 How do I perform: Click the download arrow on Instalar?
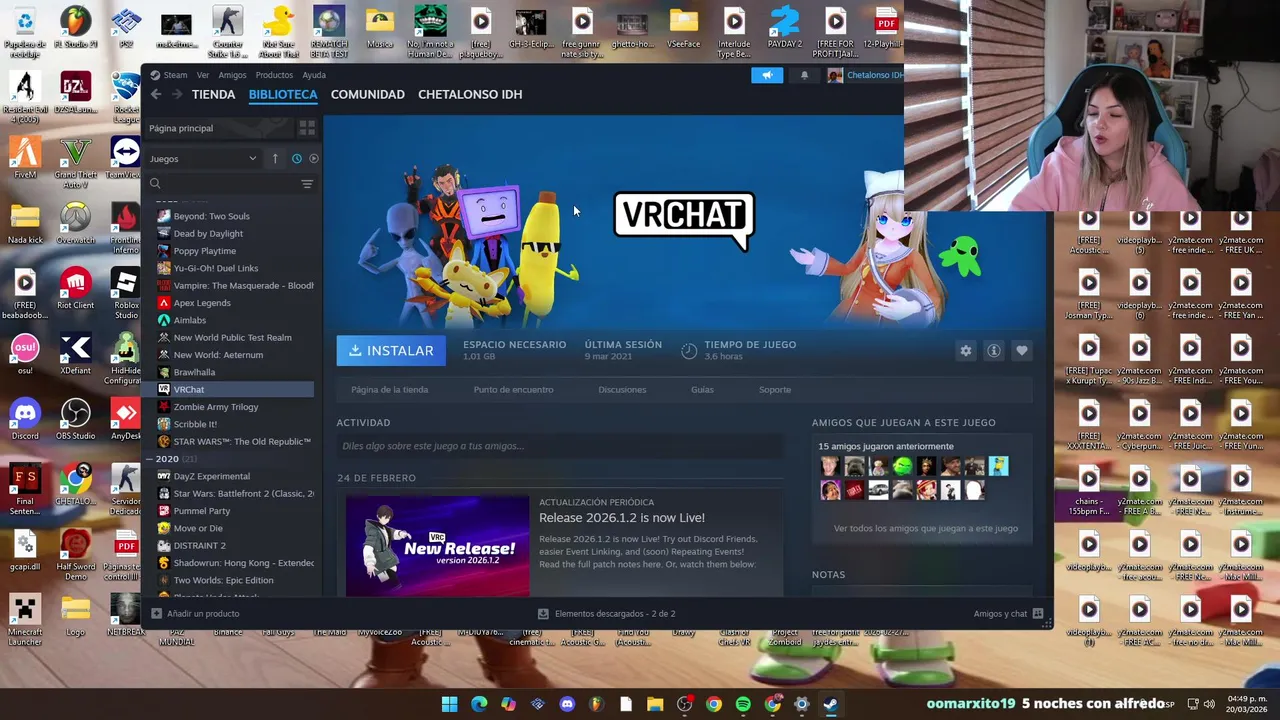(353, 351)
